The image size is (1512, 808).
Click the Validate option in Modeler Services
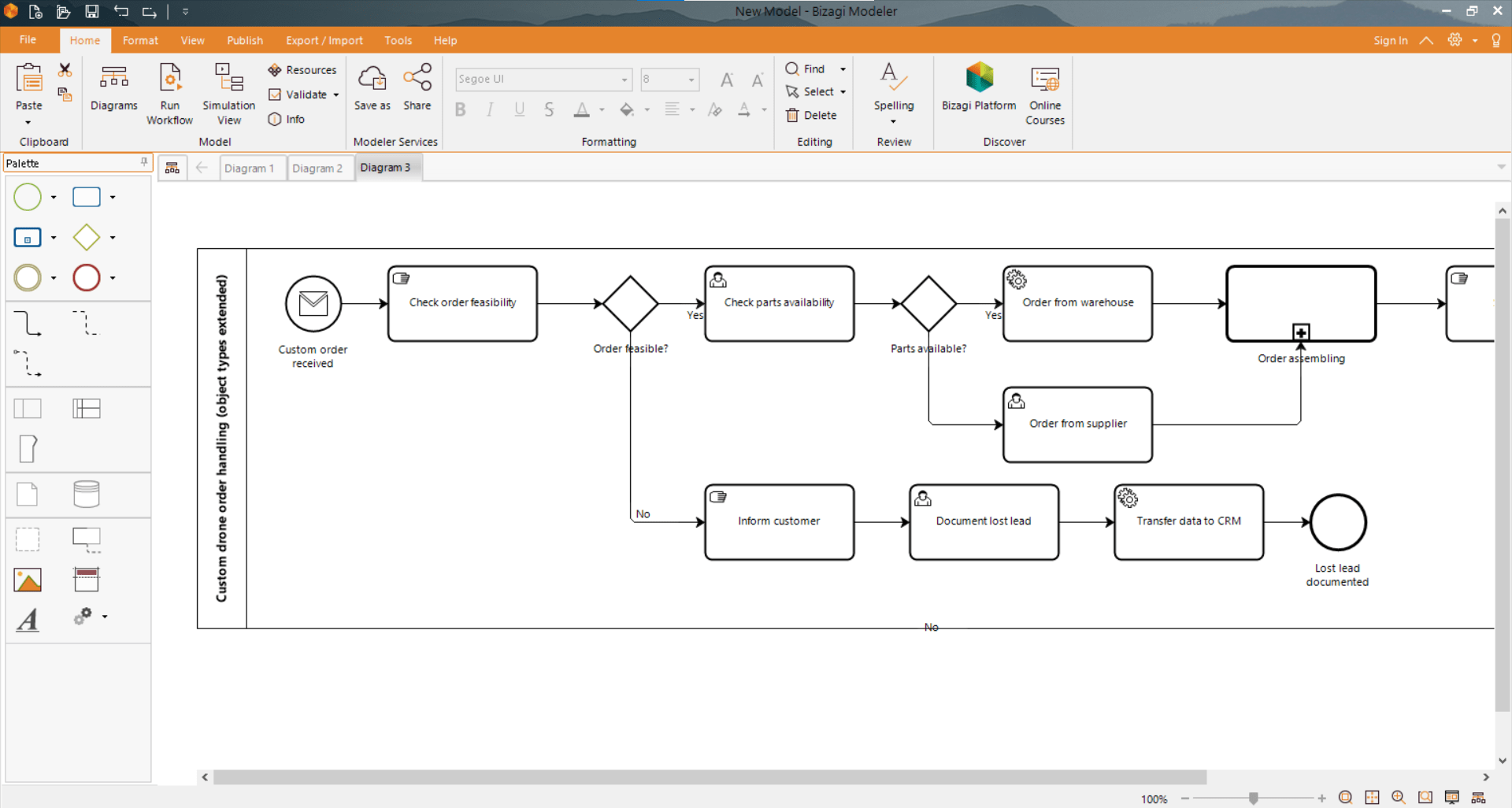tap(299, 94)
